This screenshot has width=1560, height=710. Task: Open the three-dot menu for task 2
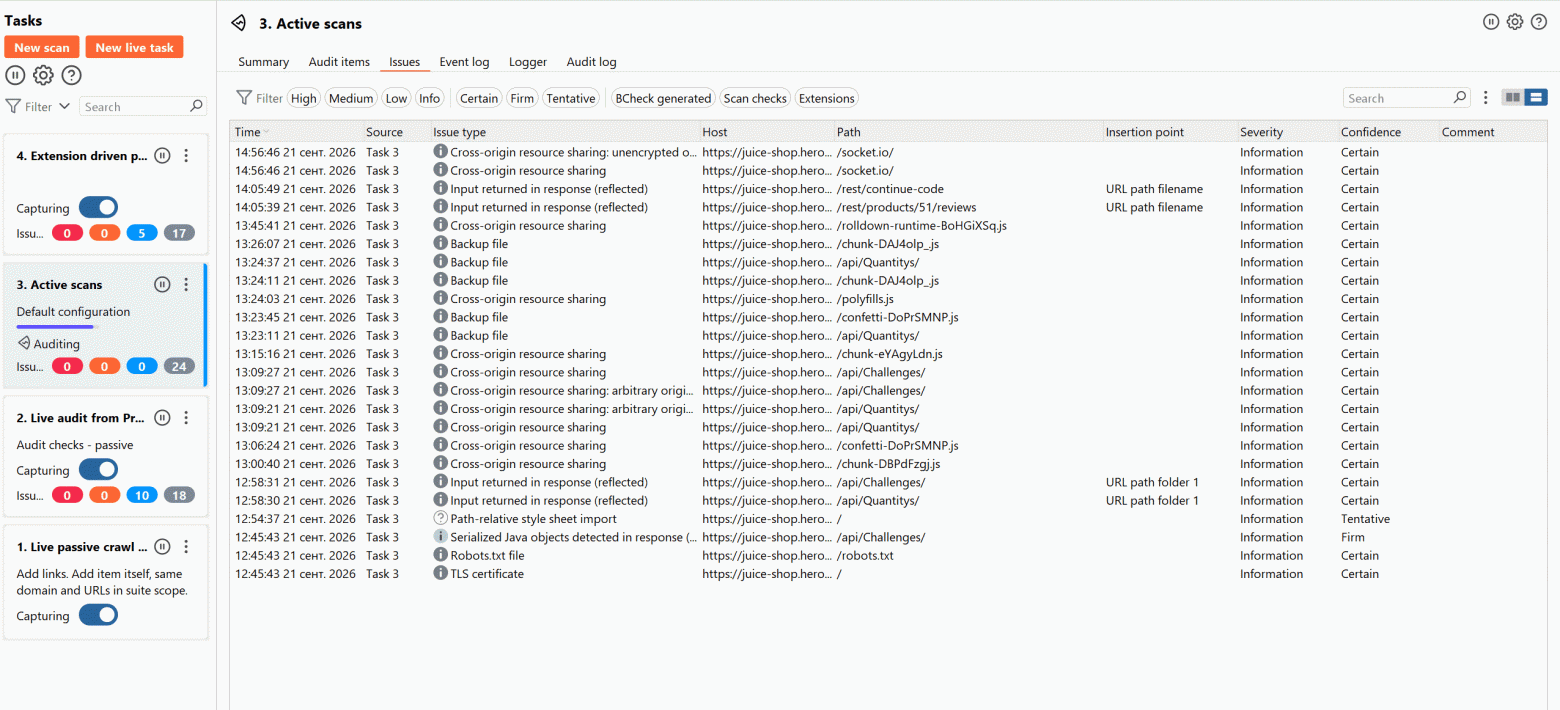click(186, 418)
